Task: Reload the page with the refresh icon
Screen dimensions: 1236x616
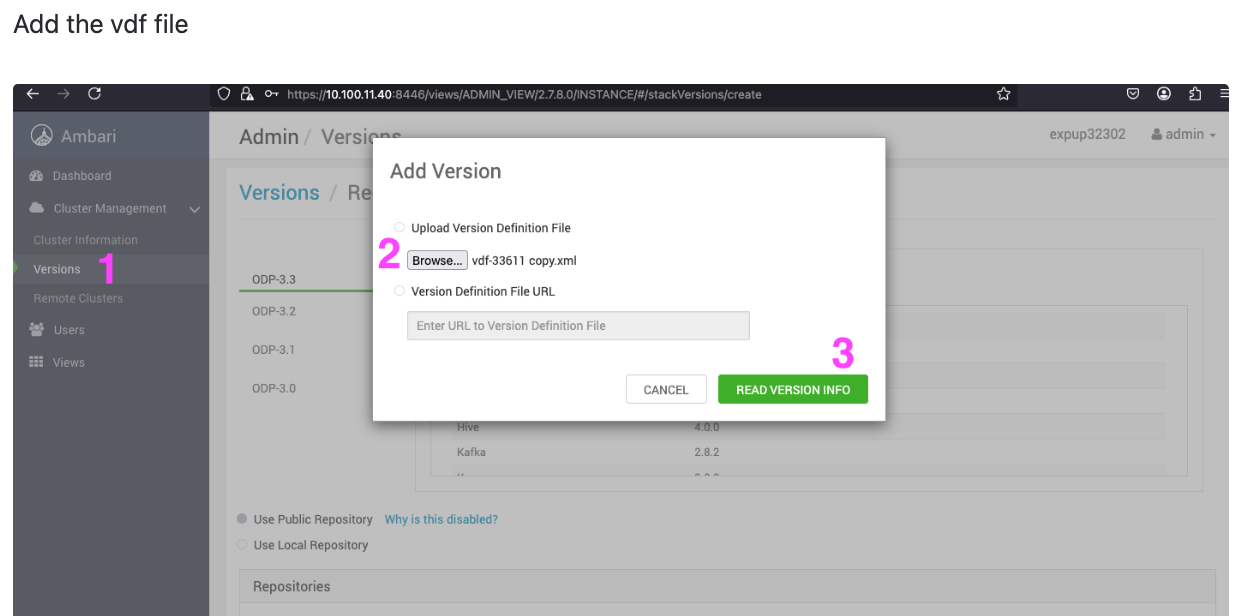Action: 95,94
